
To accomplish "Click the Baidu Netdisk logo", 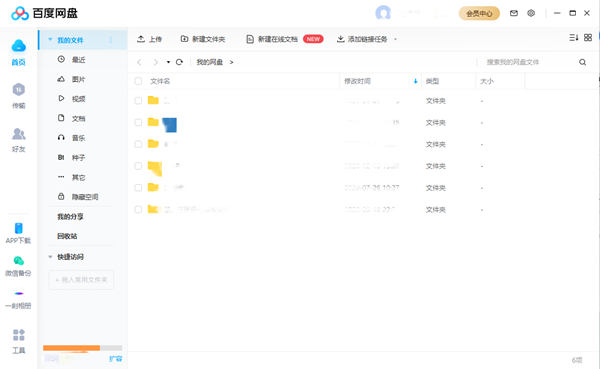I will tap(44, 13).
